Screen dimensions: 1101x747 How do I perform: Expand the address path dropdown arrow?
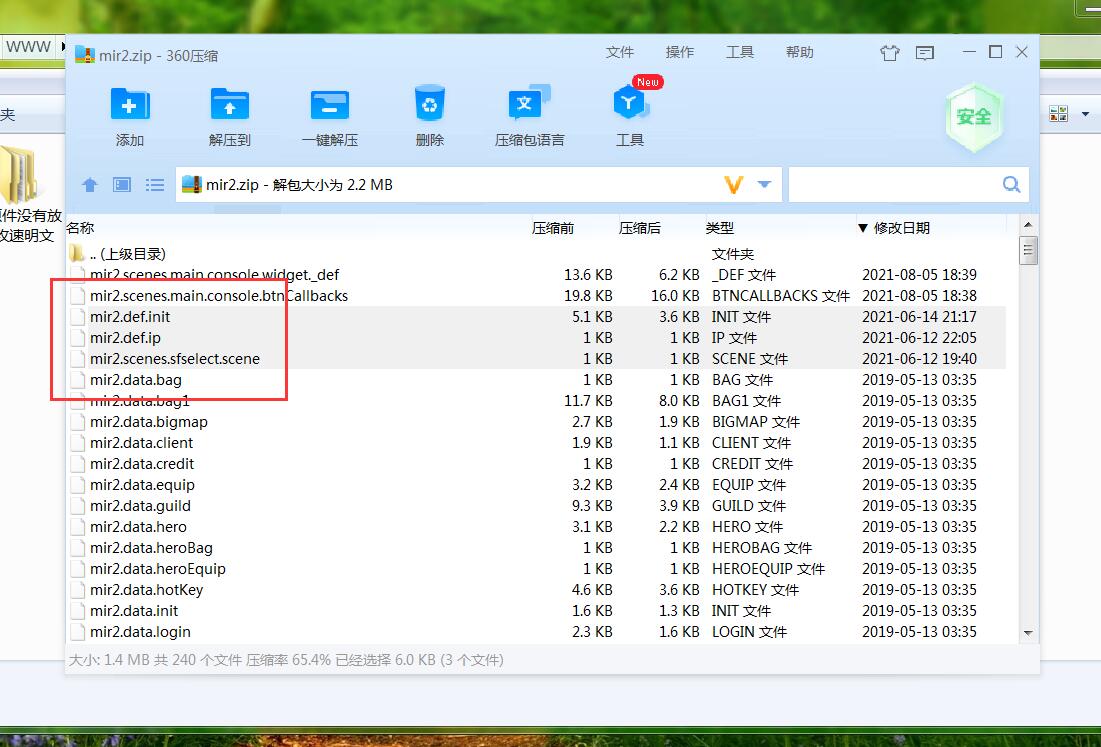[765, 185]
